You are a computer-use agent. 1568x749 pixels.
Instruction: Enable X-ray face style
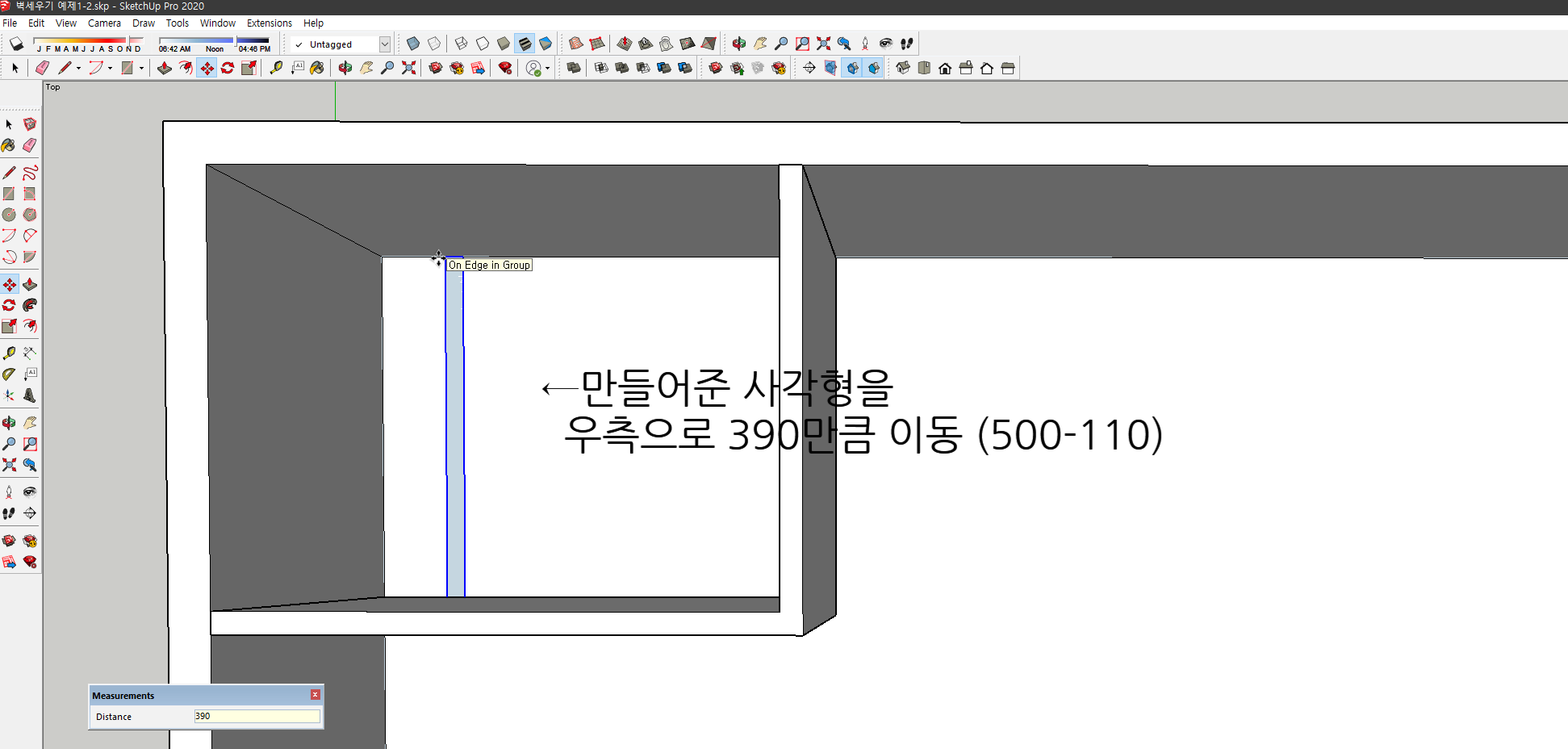(x=413, y=43)
